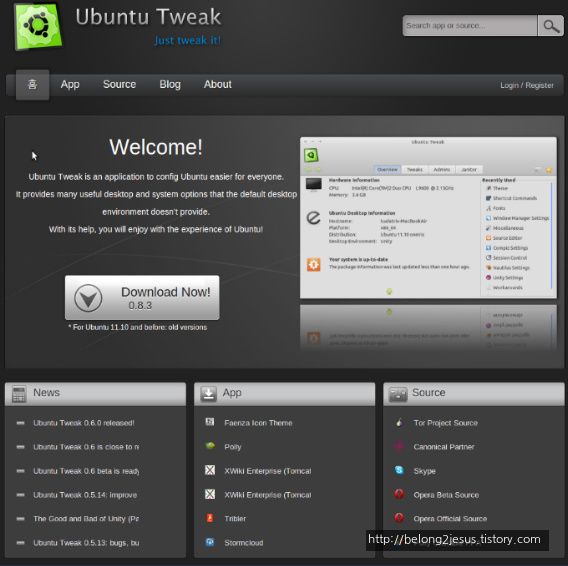Click the Ubuntu Tweak screenshot preview
This screenshot has width=568, height=566.
pos(428,218)
